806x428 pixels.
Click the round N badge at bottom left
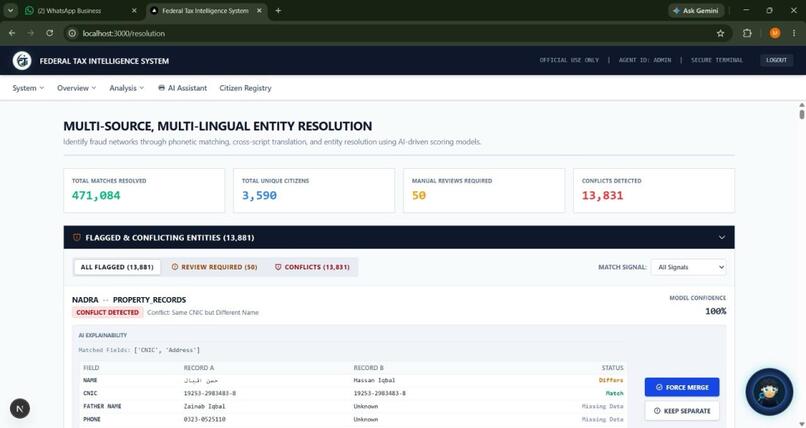pyautogui.click(x=20, y=409)
